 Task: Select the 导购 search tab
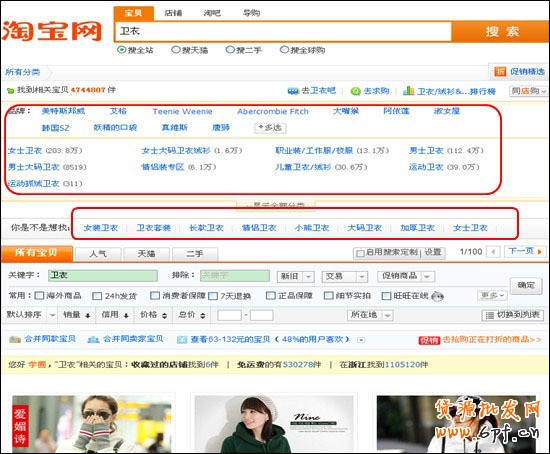click(x=251, y=13)
